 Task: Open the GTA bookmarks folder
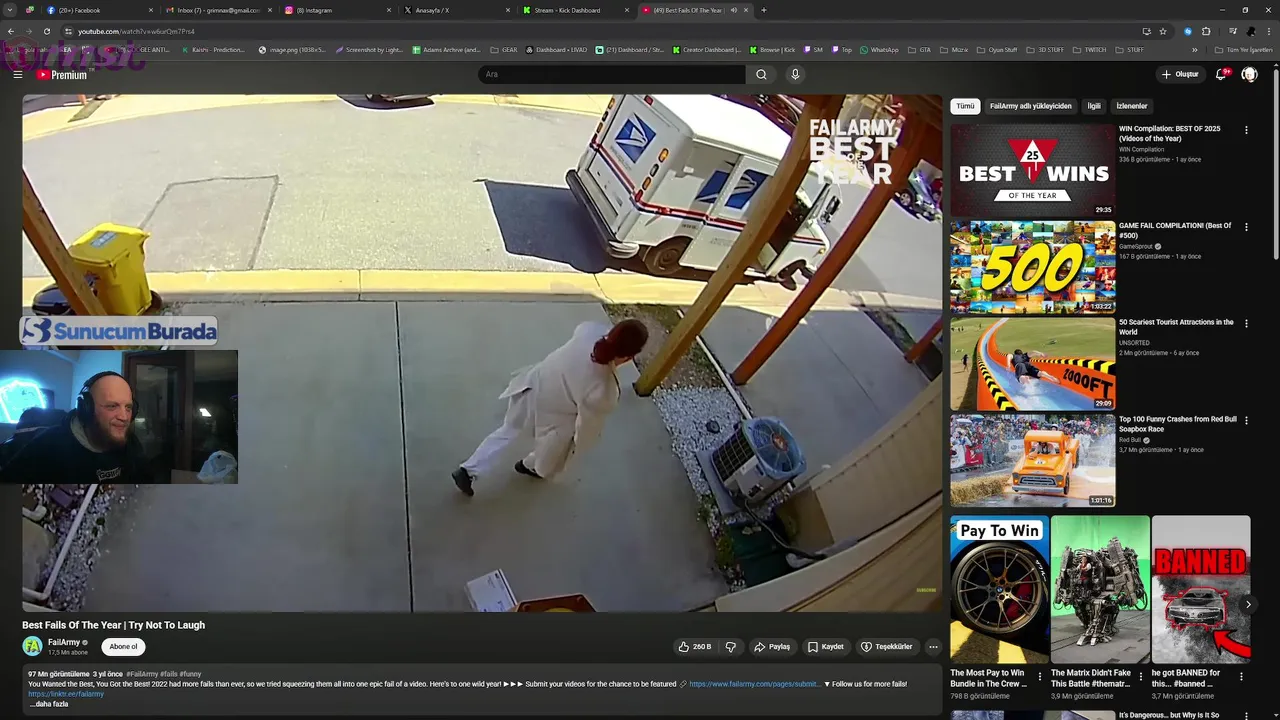[920, 49]
